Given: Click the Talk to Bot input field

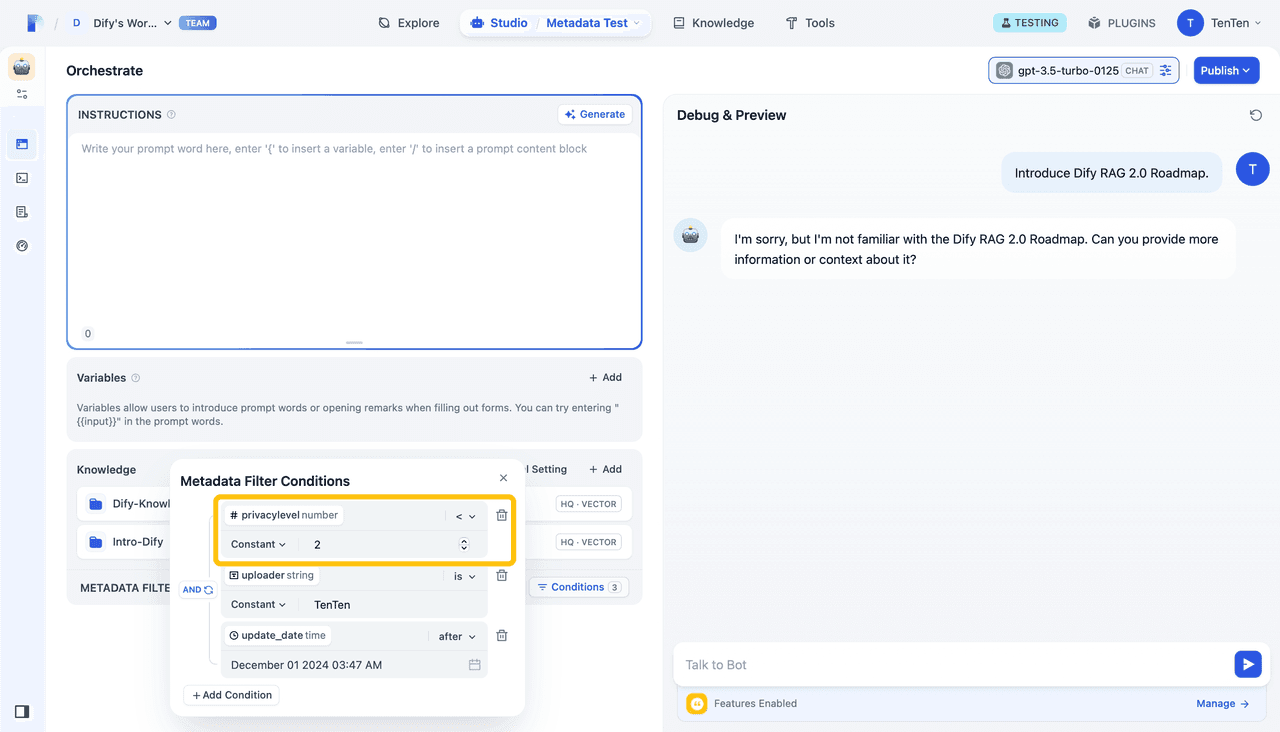Looking at the screenshot, I should coord(950,665).
